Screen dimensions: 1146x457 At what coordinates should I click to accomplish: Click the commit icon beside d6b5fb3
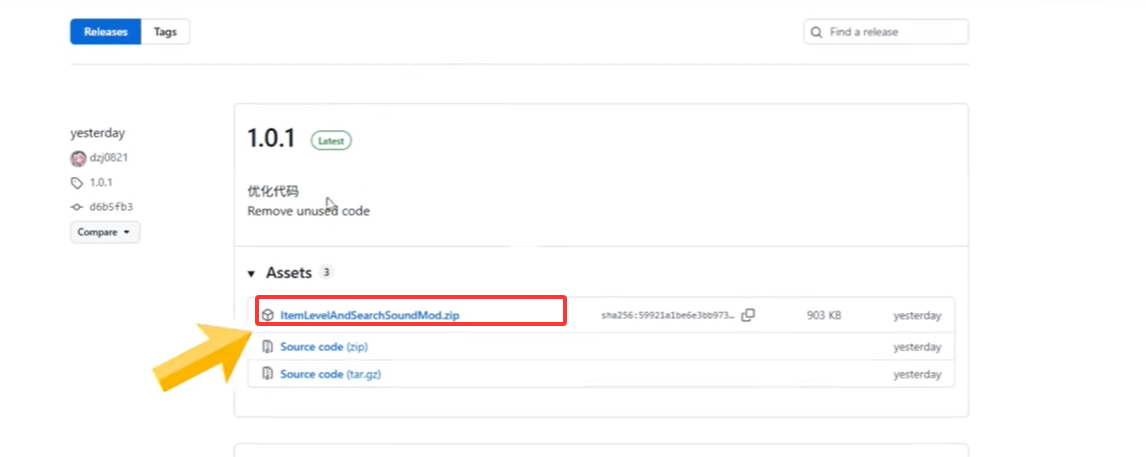point(77,207)
